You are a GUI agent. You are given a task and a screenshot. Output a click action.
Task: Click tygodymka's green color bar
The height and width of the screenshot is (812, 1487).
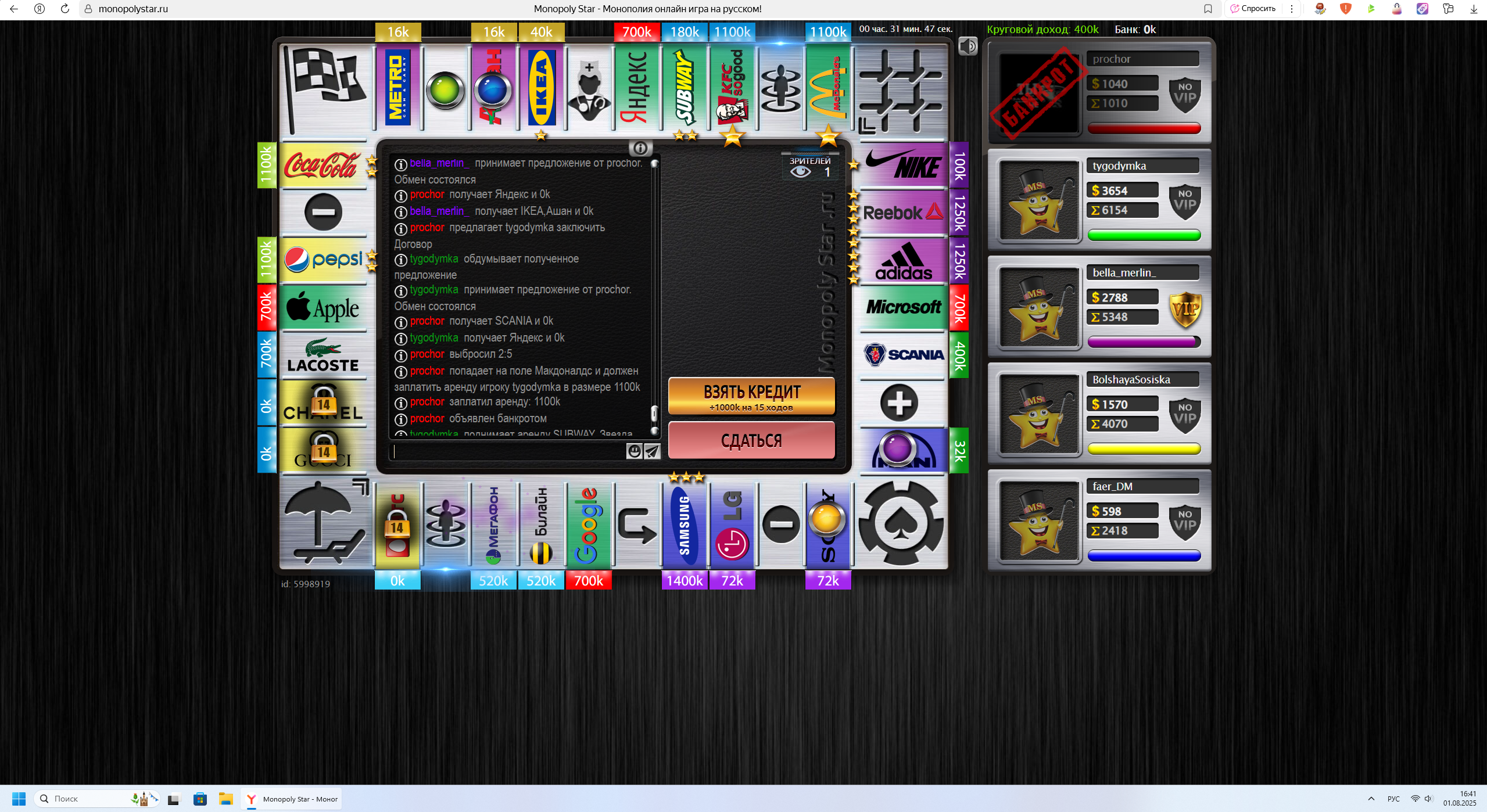(x=1144, y=235)
